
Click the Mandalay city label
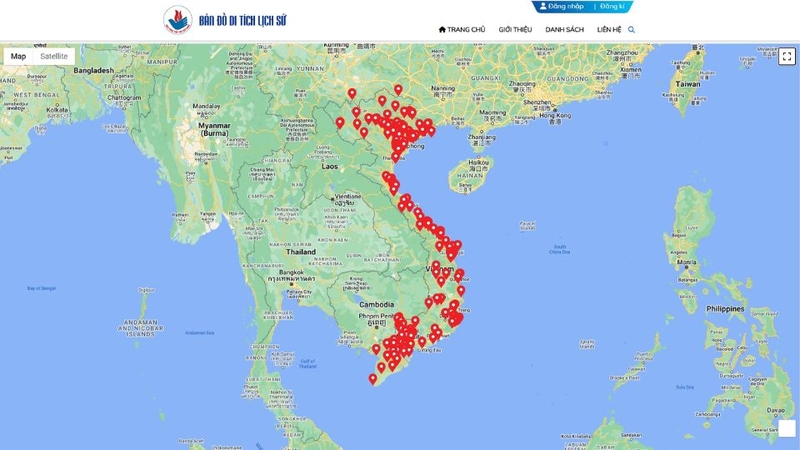point(206,106)
